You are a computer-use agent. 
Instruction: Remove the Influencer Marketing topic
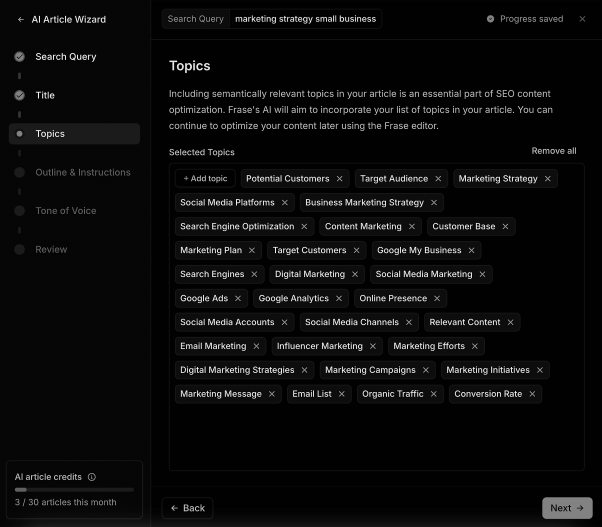click(372, 346)
